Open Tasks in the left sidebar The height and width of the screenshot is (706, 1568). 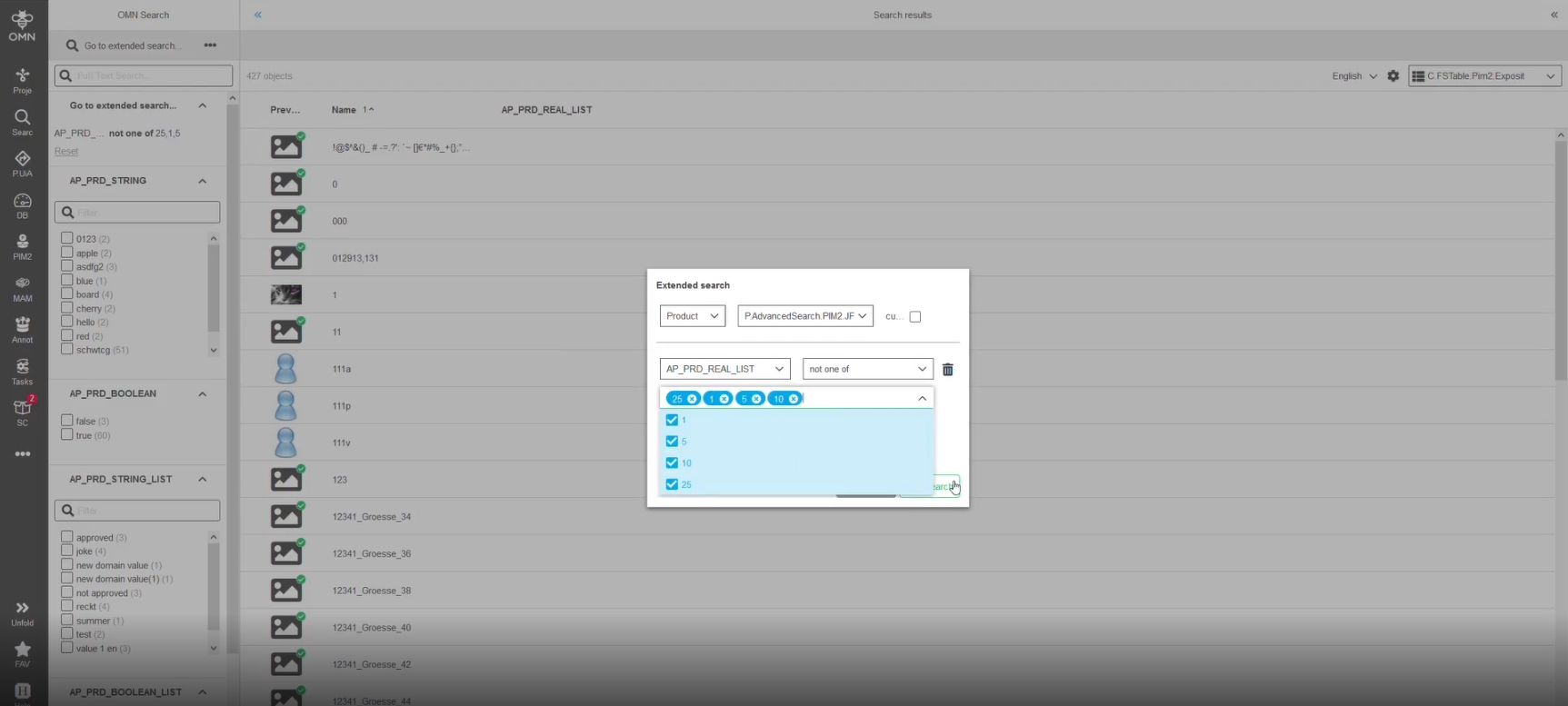[22, 371]
